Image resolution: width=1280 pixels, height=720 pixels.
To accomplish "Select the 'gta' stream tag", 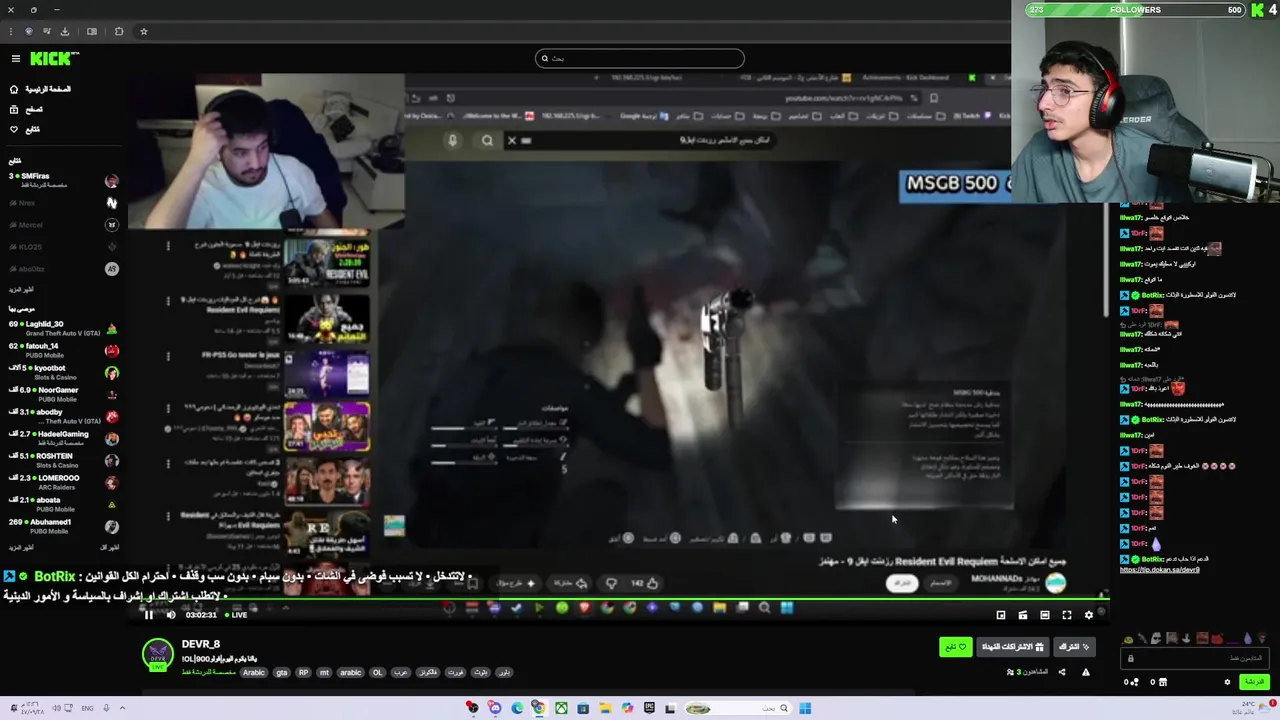I will pos(281,672).
